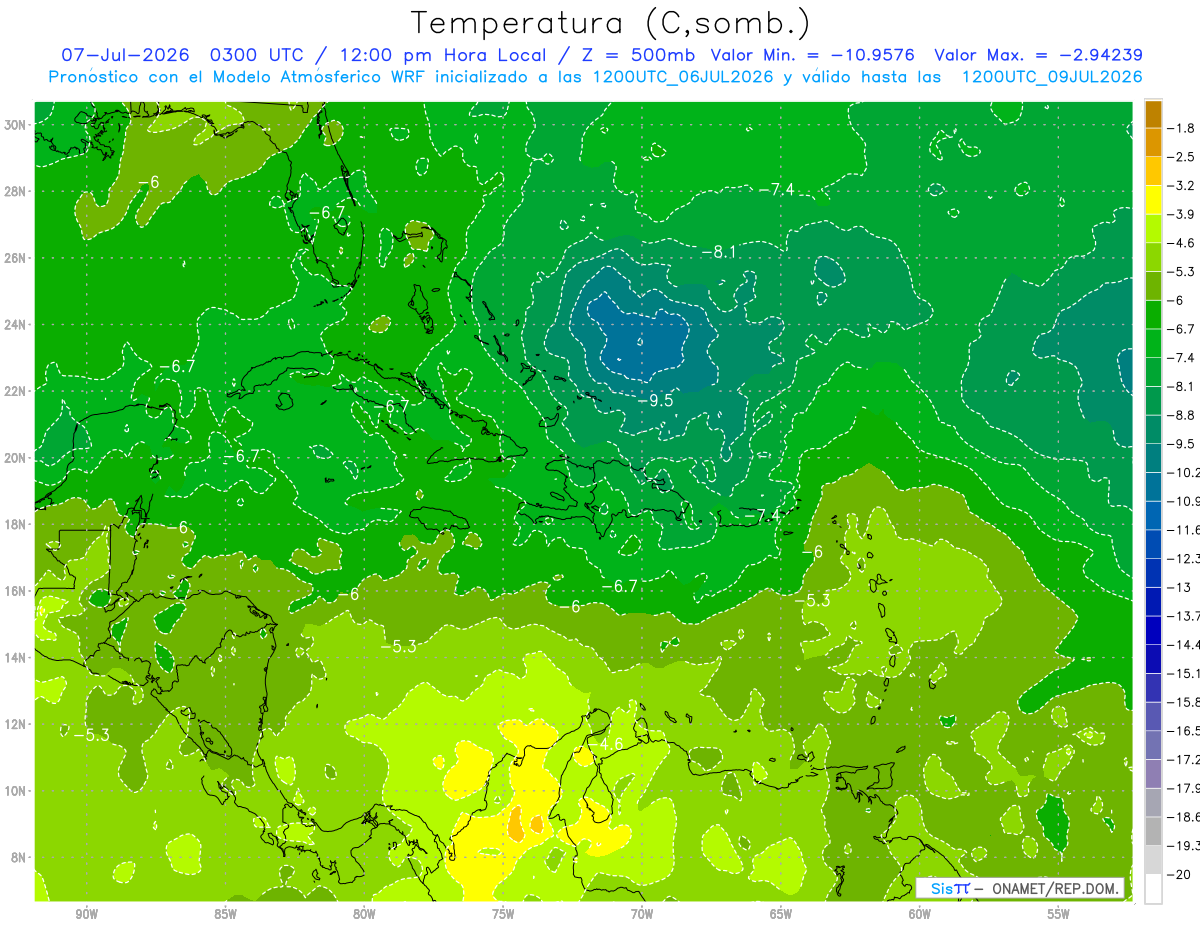Click the "75W" longitude axis label

click(x=503, y=914)
